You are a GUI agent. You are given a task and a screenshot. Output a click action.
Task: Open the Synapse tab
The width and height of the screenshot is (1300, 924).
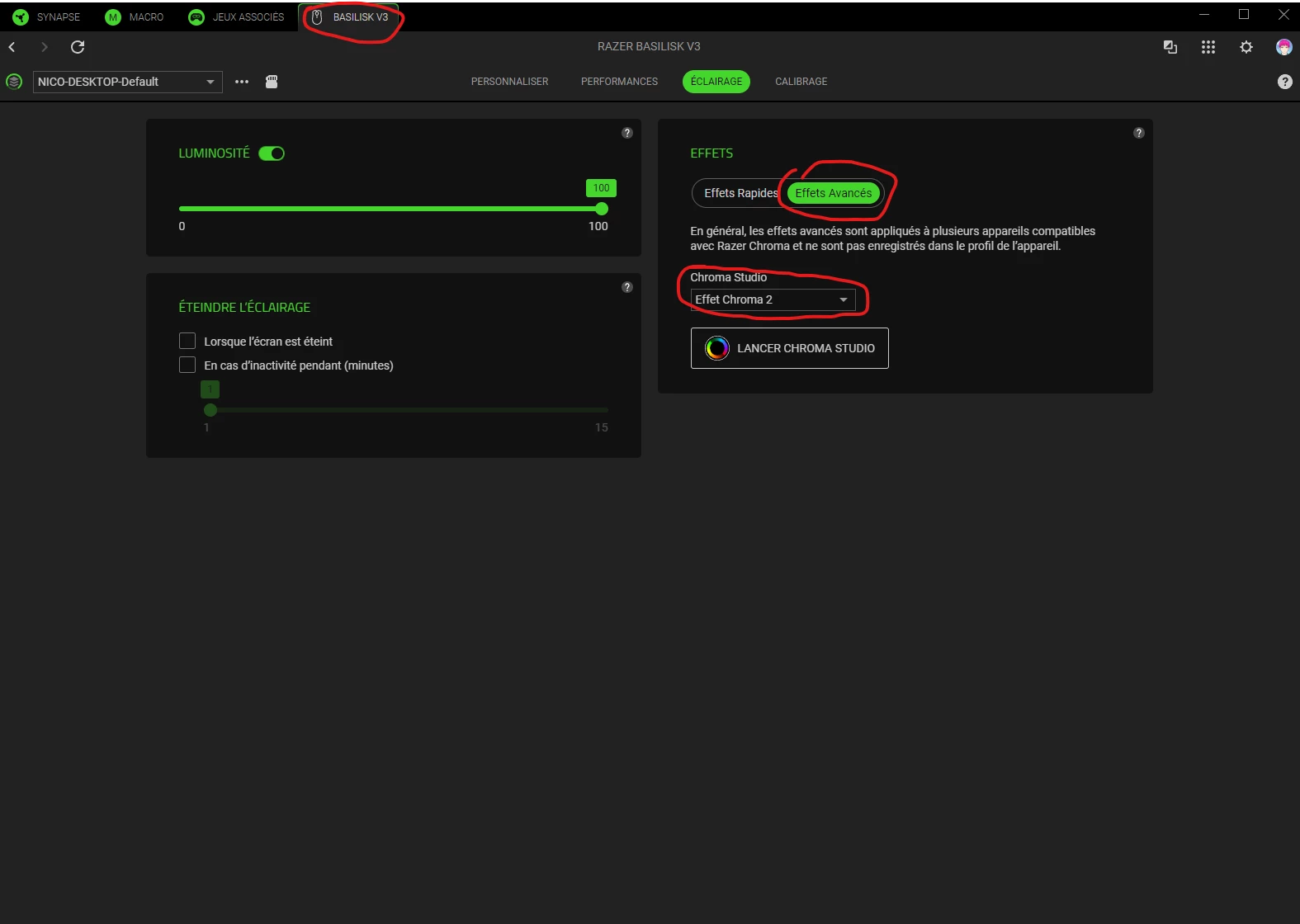[x=47, y=16]
